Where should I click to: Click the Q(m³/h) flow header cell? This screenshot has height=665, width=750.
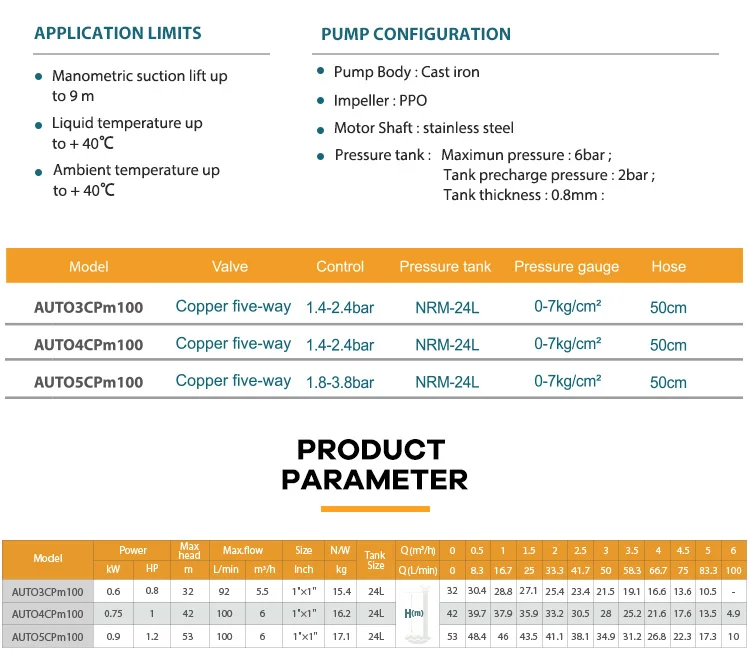pyautogui.click(x=418, y=551)
